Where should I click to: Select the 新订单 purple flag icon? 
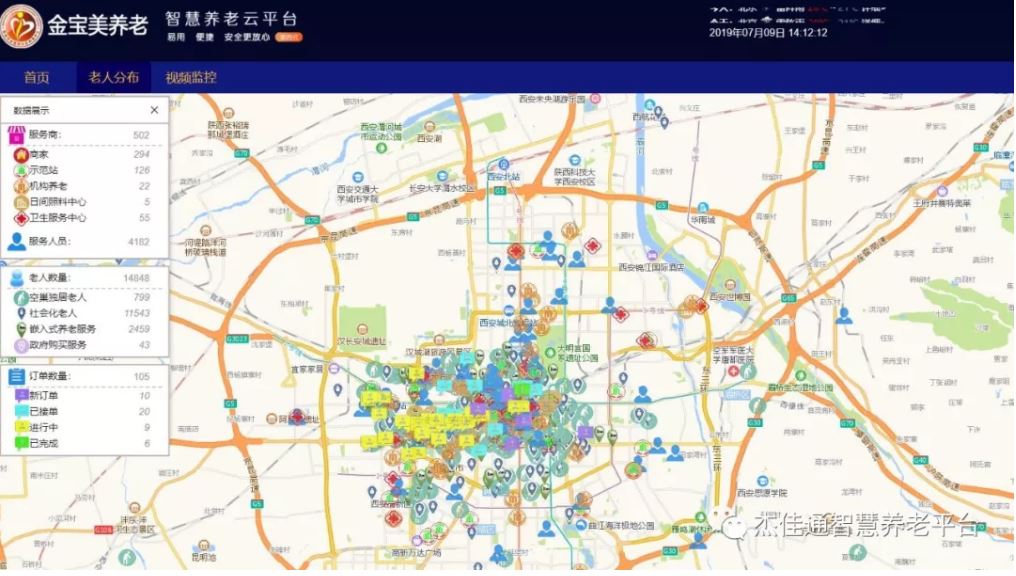tap(20, 396)
